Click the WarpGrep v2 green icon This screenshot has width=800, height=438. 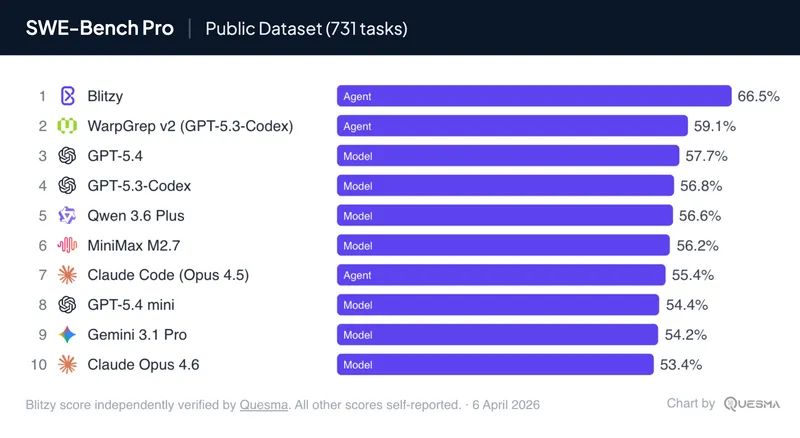point(68,126)
